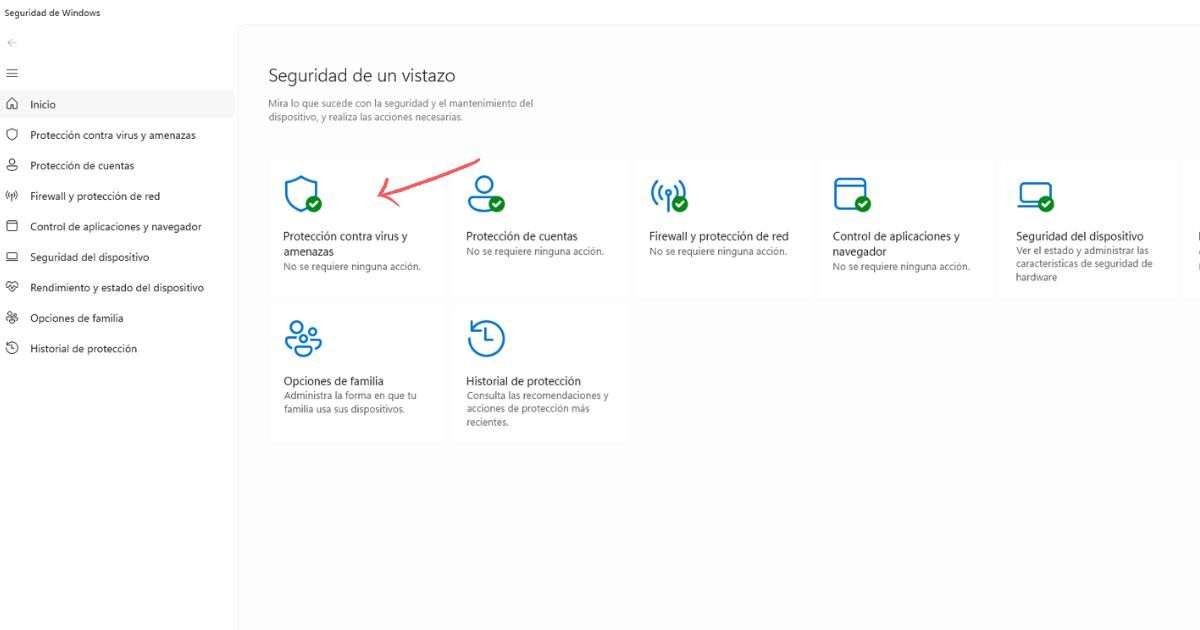
Task: Click sidebar person icon for account protection
Action: [12, 165]
